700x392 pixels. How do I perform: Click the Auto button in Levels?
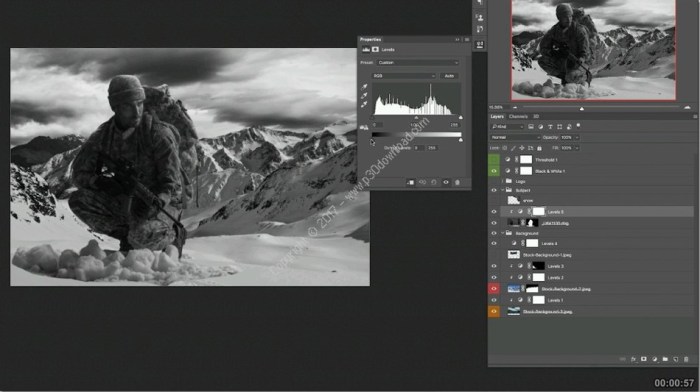(449, 76)
